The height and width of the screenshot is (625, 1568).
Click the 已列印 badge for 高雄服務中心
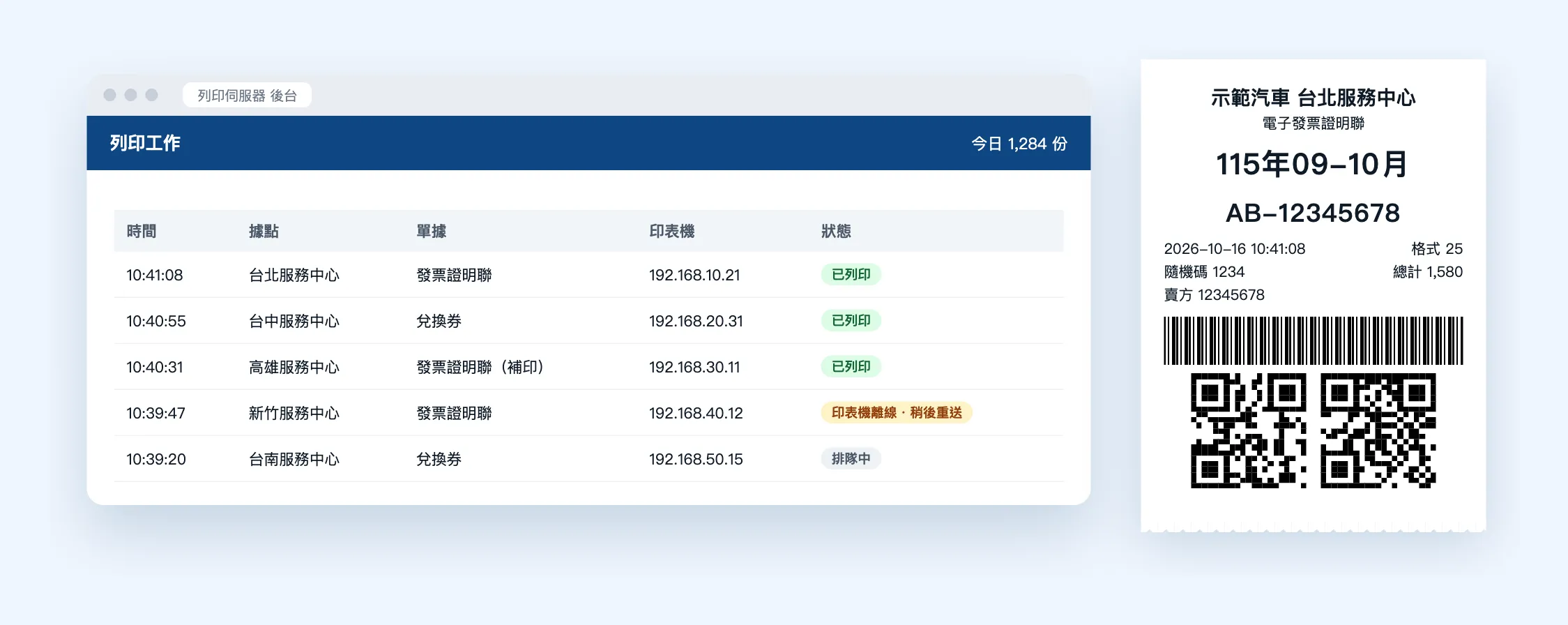(851, 366)
